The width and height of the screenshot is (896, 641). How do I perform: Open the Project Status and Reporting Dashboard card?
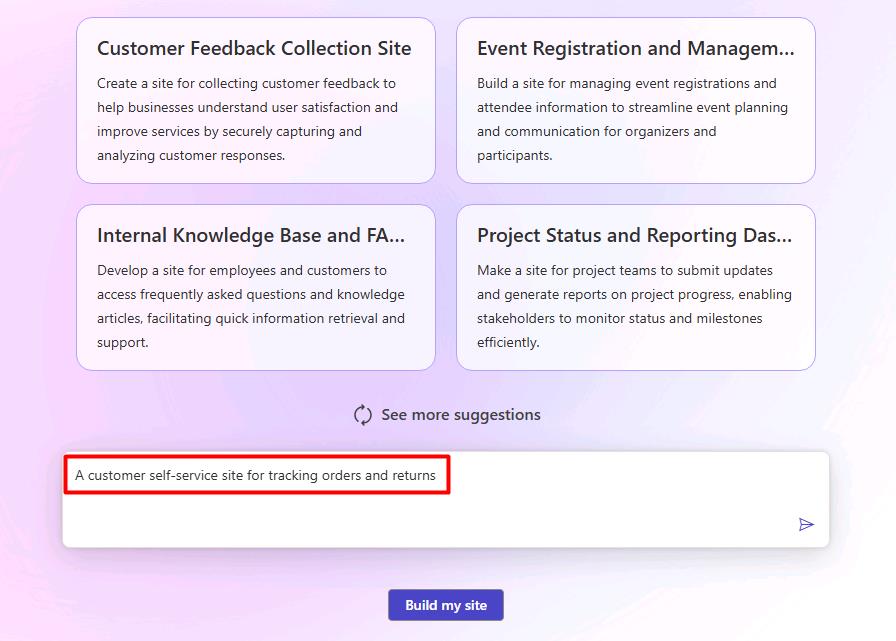point(636,287)
